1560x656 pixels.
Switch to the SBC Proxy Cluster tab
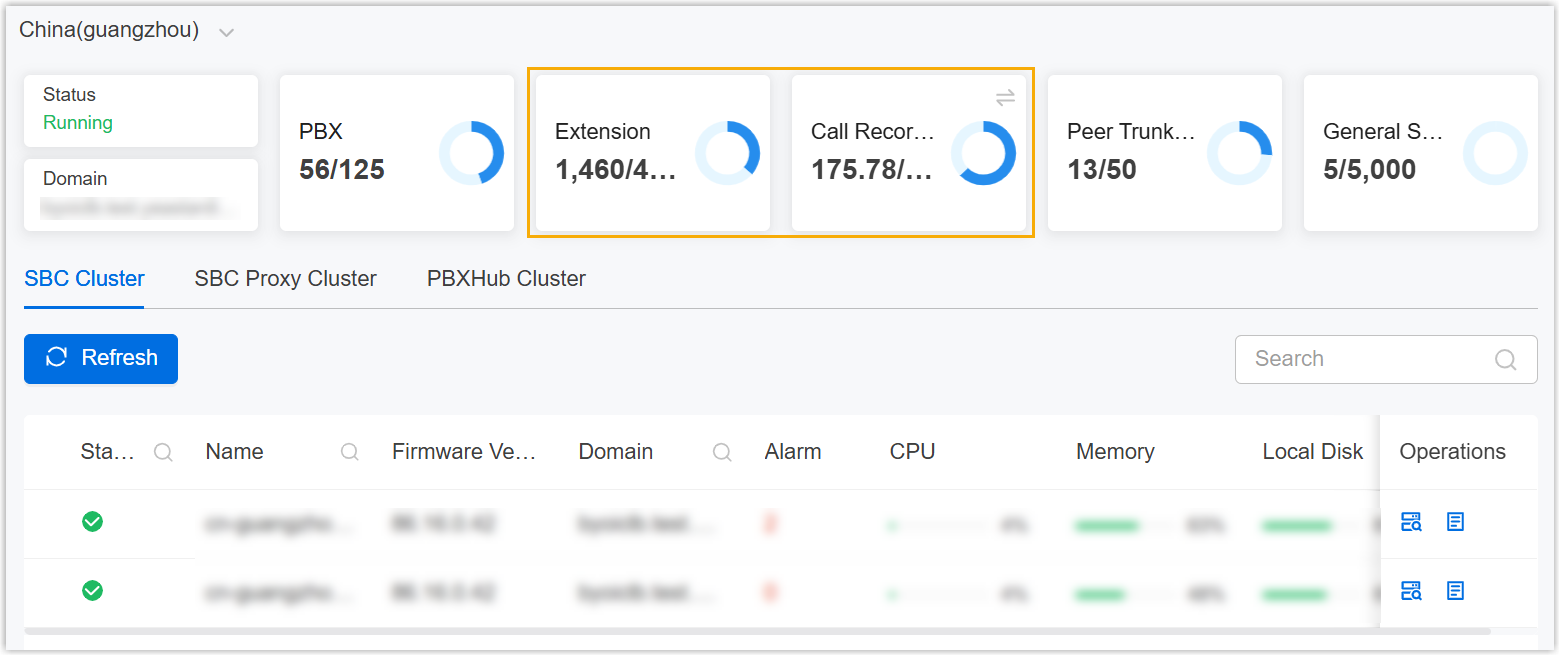285,279
